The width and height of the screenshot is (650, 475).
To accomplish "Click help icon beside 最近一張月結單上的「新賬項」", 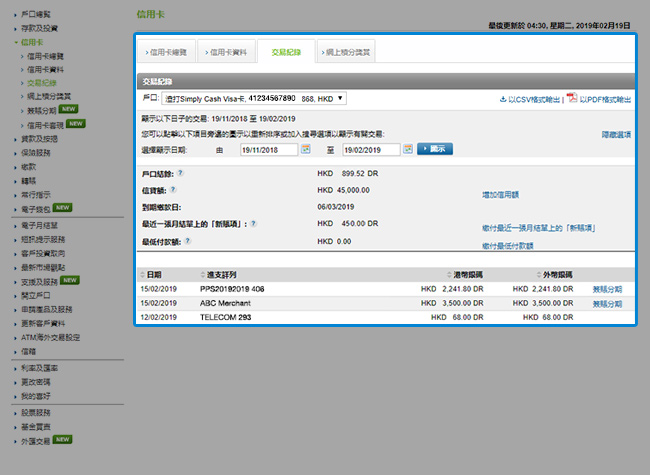I will coord(252,224).
